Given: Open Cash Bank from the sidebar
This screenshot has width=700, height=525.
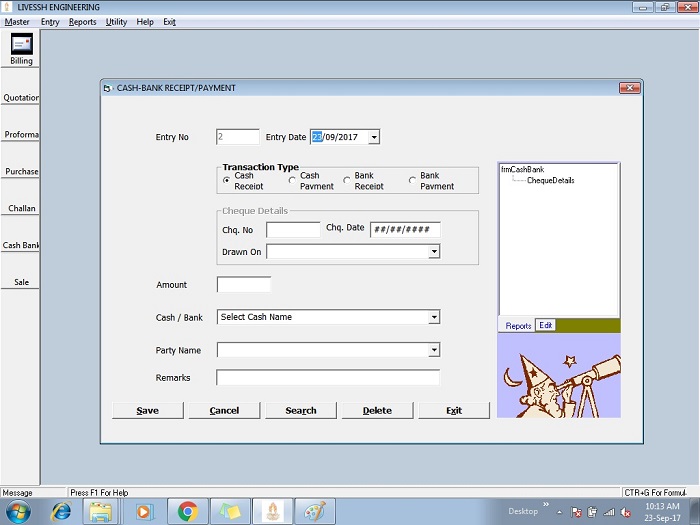Looking at the screenshot, I should (20, 245).
